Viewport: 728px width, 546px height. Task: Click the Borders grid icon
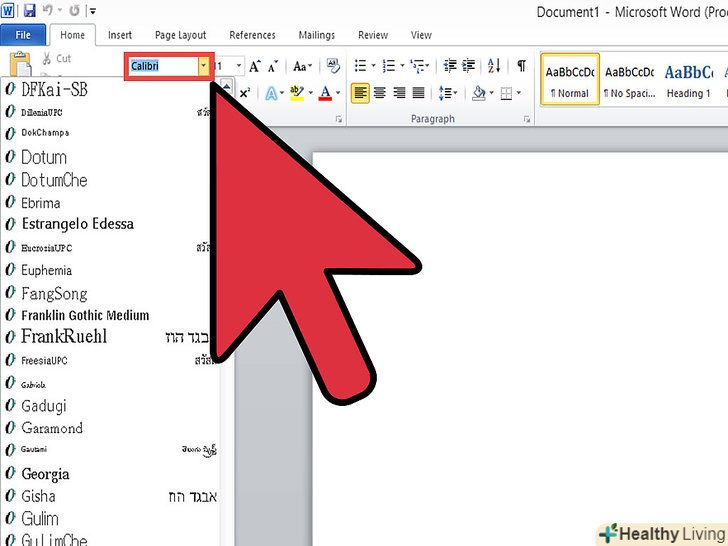click(x=506, y=94)
